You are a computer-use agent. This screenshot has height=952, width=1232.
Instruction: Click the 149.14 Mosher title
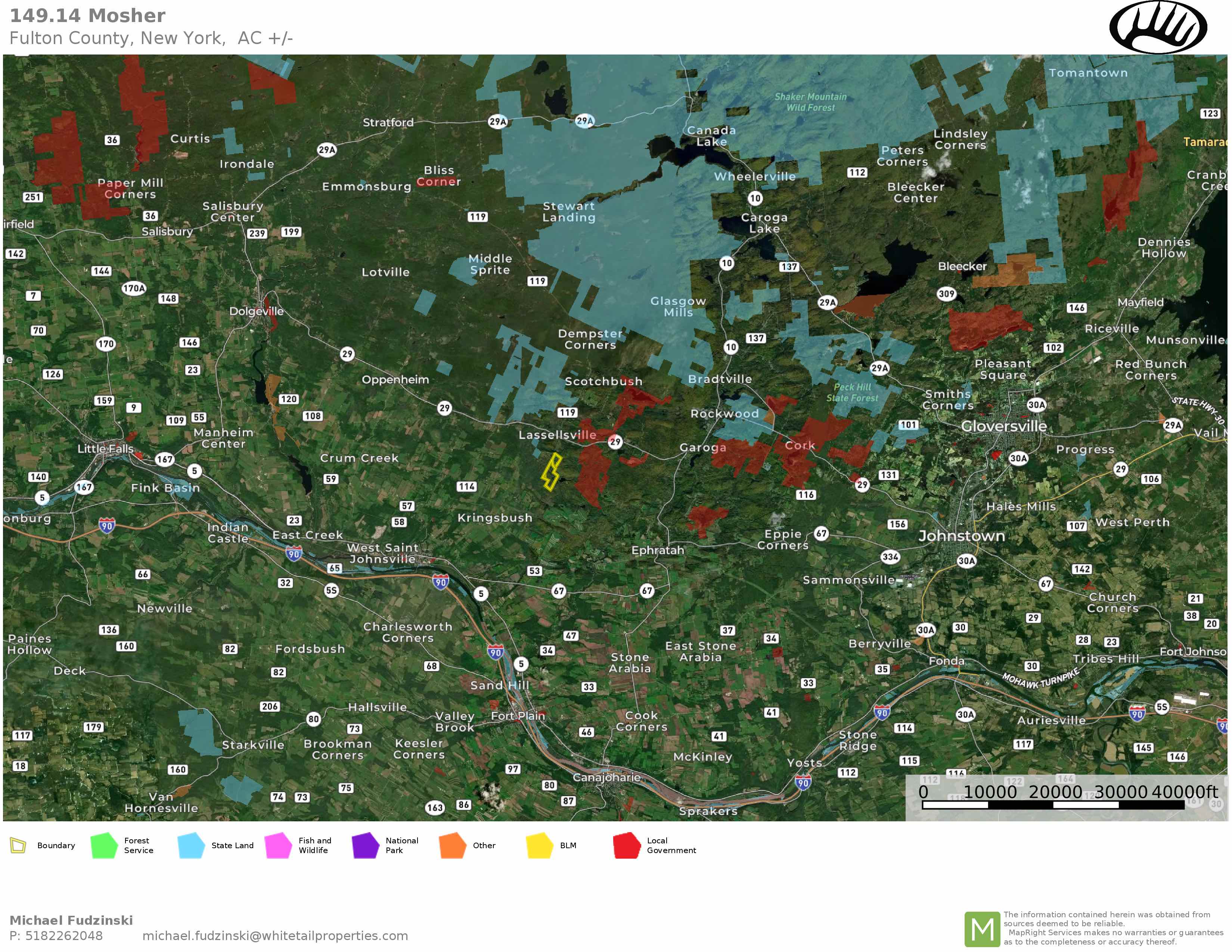pos(87,16)
